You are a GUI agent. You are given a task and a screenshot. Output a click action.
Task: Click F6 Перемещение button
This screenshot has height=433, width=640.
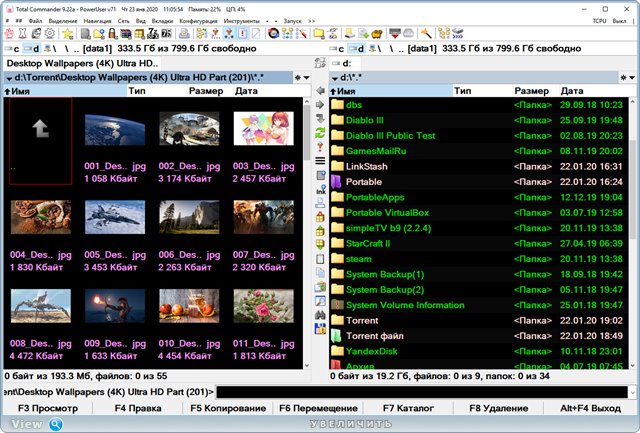click(x=318, y=408)
